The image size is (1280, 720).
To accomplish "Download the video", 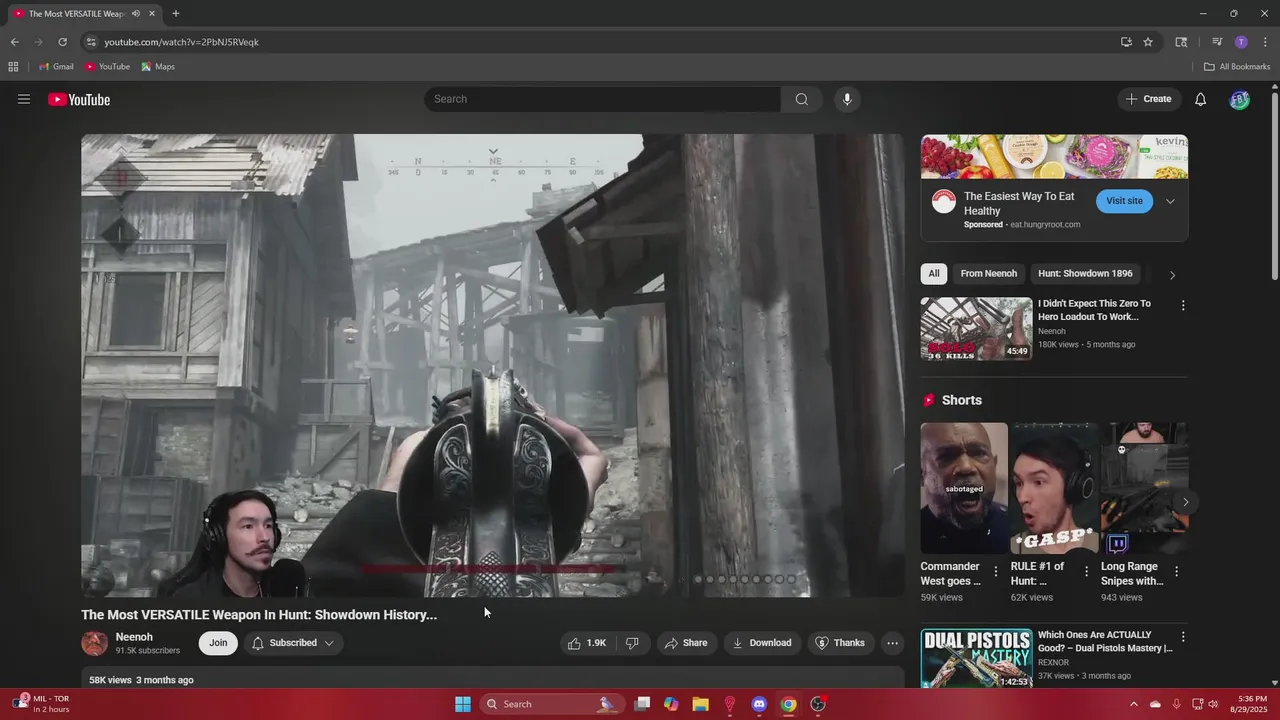I will (762, 643).
